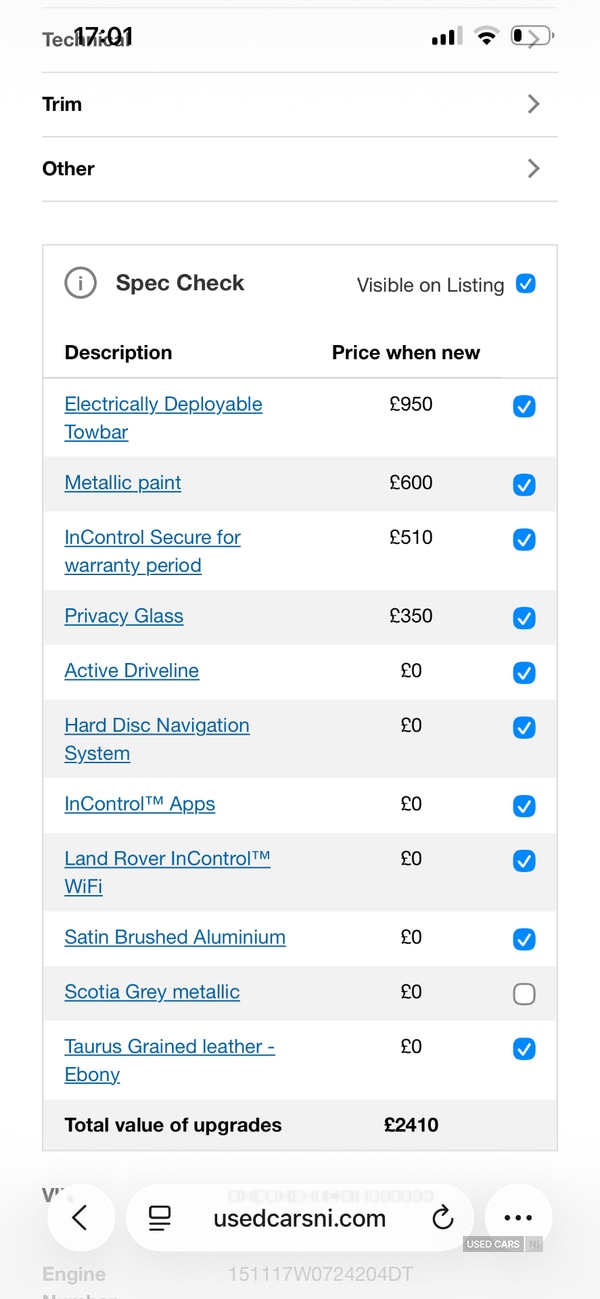Untick the Metallic paint checkbox
Image resolution: width=600 pixels, height=1299 pixels.
pyautogui.click(x=524, y=485)
